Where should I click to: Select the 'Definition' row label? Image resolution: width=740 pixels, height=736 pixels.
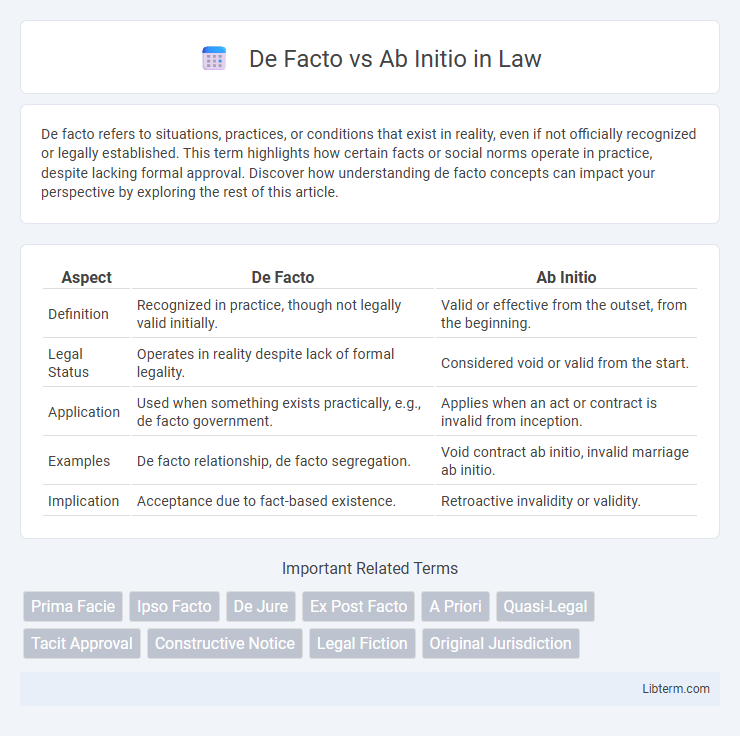coord(78,314)
